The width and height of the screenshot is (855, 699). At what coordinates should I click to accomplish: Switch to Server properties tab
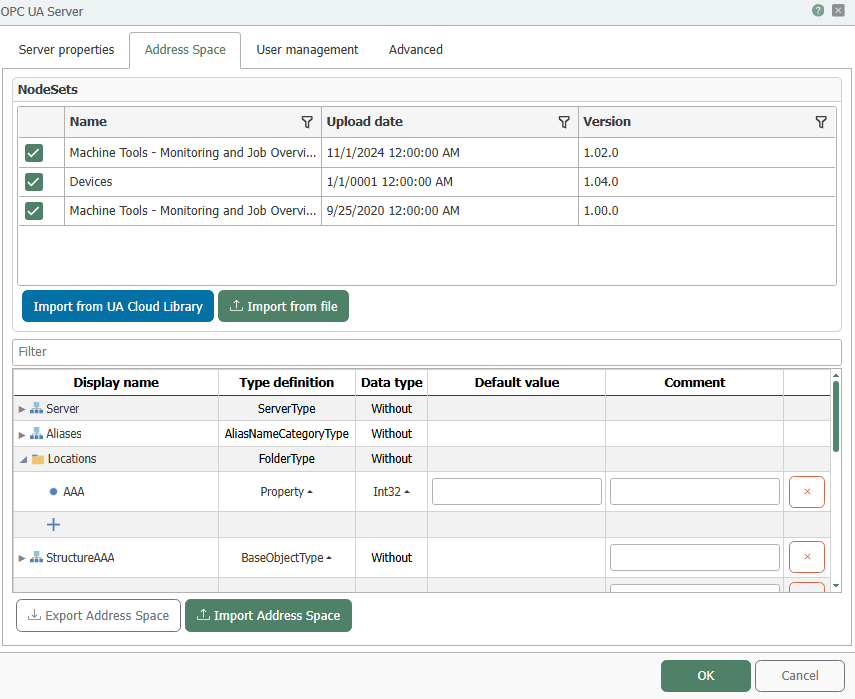pyautogui.click(x=67, y=50)
